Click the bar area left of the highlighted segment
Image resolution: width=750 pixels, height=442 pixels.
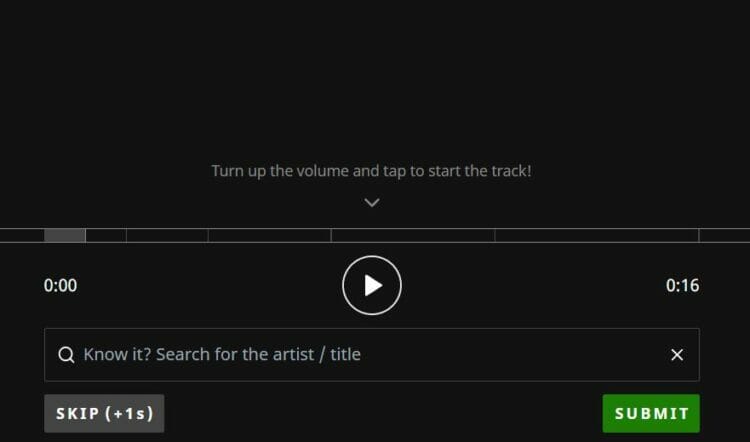coord(21,236)
